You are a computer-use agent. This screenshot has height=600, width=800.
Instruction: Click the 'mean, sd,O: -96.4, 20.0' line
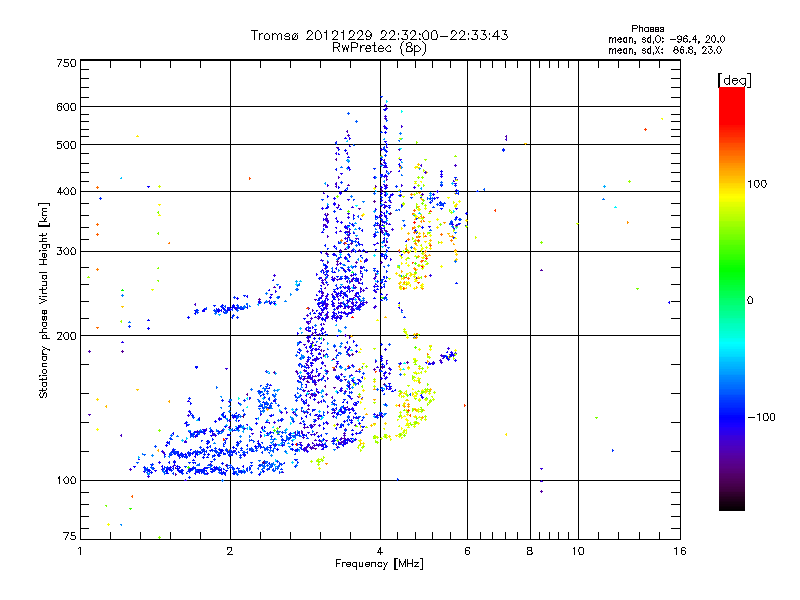(666, 39)
